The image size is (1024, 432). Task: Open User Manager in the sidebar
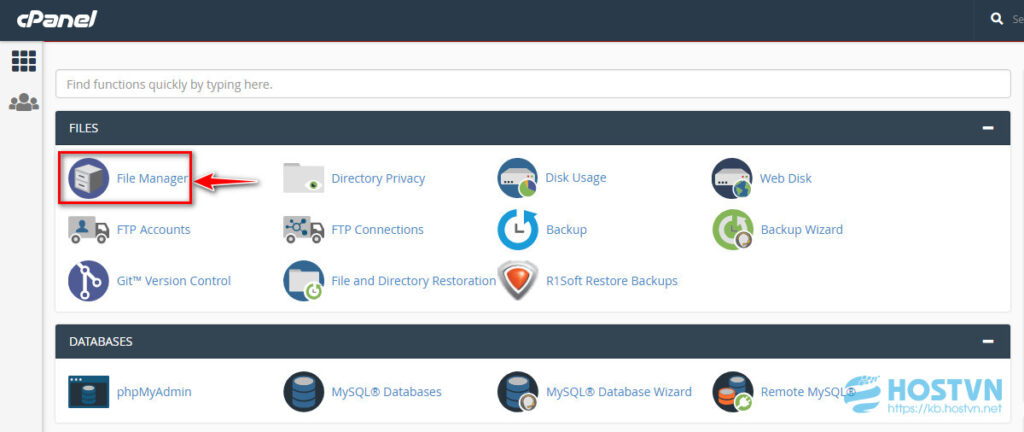coord(23,102)
